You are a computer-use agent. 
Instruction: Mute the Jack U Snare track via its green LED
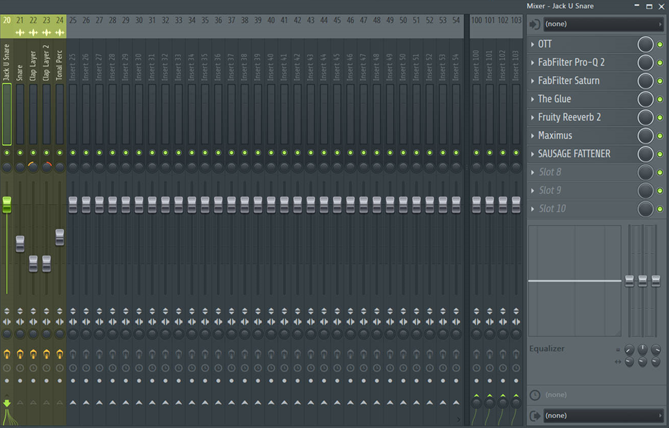pyautogui.click(x=7, y=153)
